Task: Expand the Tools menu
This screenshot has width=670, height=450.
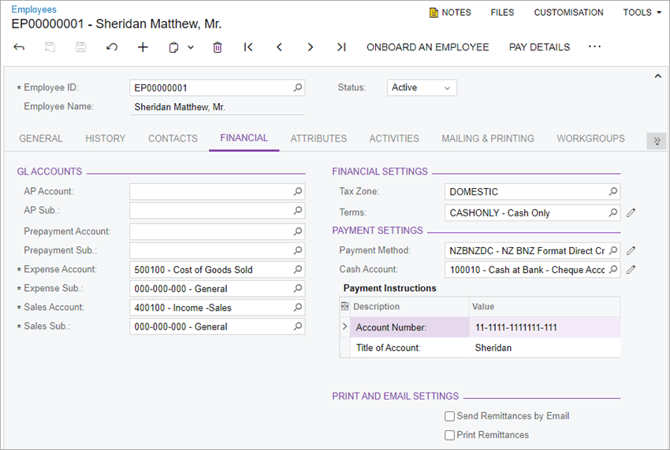Action: coord(642,13)
